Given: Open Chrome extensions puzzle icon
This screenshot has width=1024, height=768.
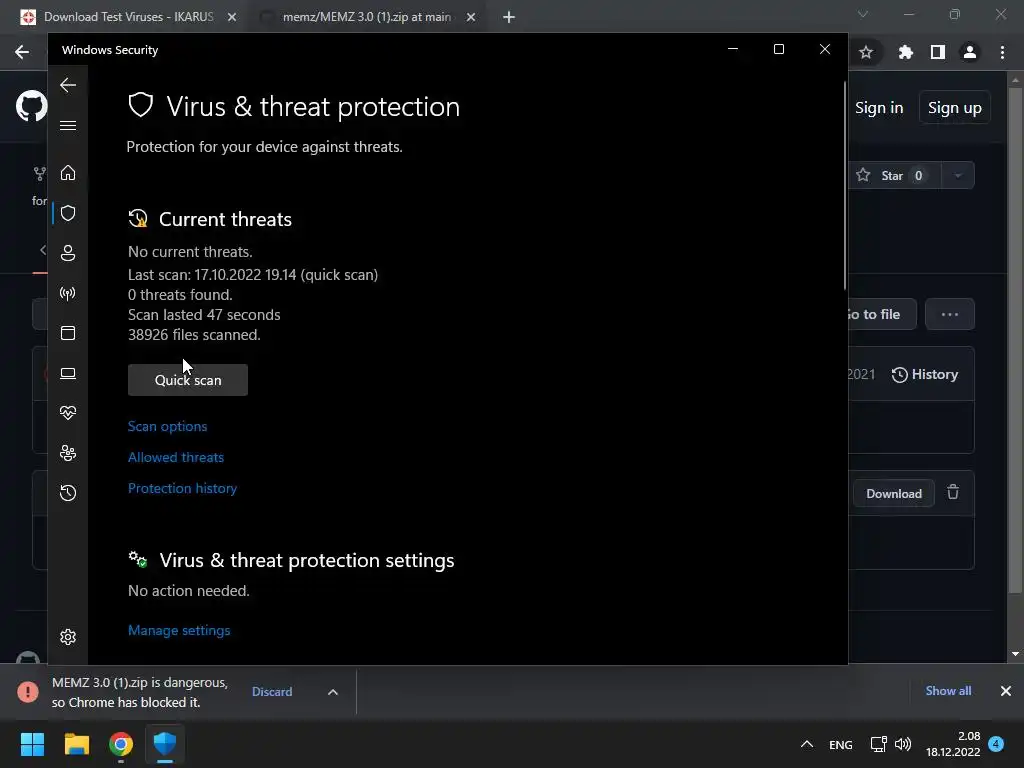Looking at the screenshot, I should pyautogui.click(x=905, y=52).
